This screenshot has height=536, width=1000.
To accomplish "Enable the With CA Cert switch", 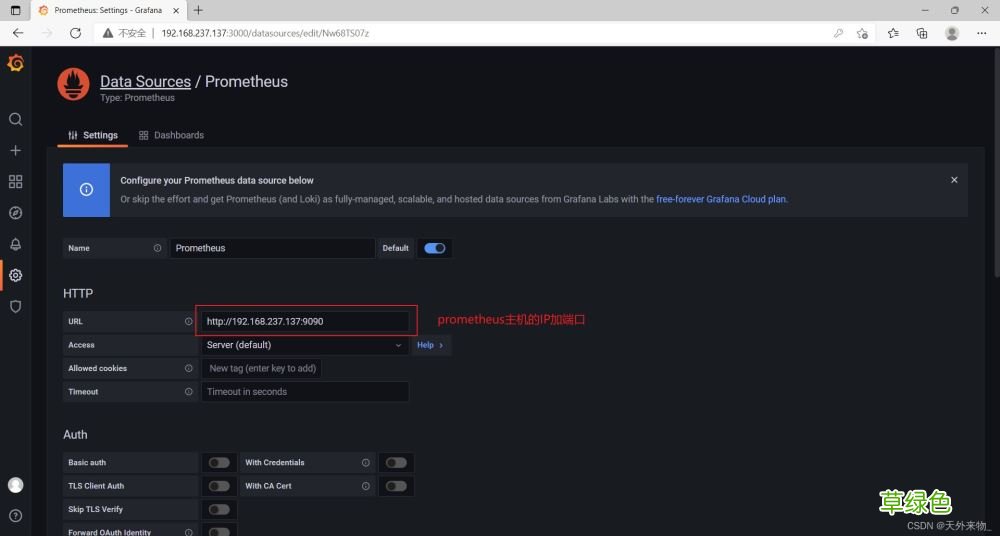I will tap(396, 486).
